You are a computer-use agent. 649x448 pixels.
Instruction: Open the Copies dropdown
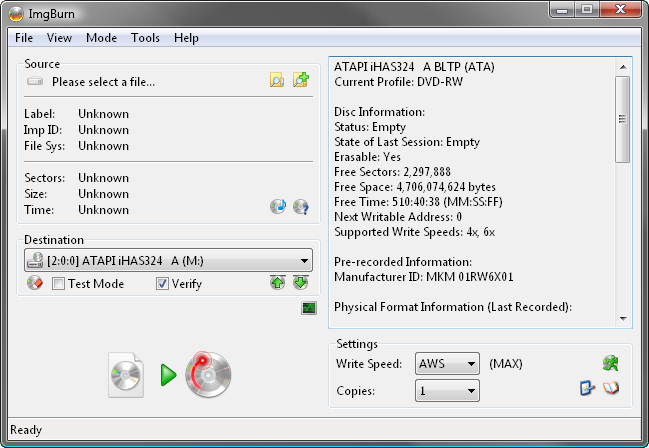coord(447,390)
